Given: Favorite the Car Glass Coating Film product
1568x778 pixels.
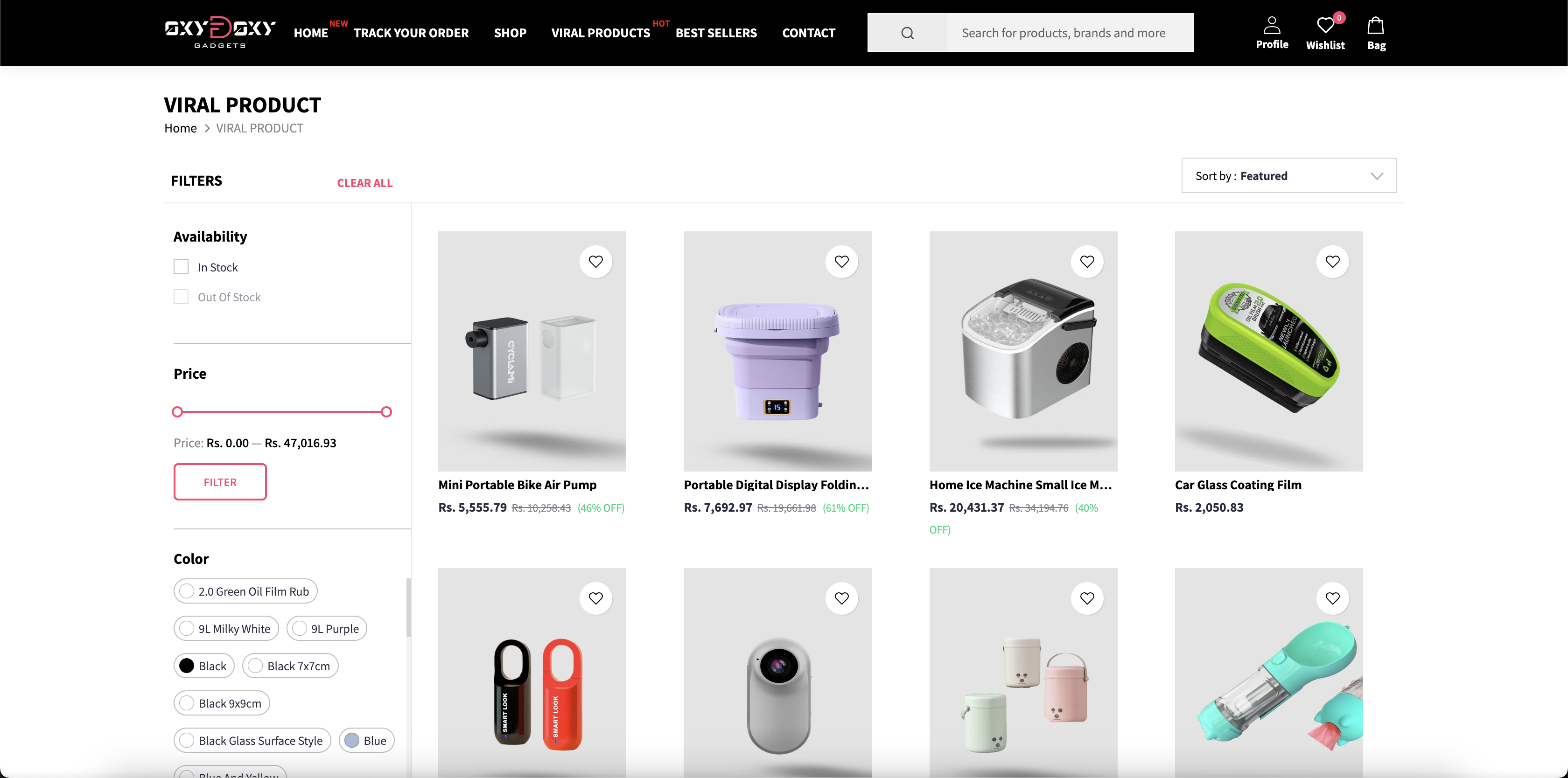Looking at the screenshot, I should [x=1332, y=262].
